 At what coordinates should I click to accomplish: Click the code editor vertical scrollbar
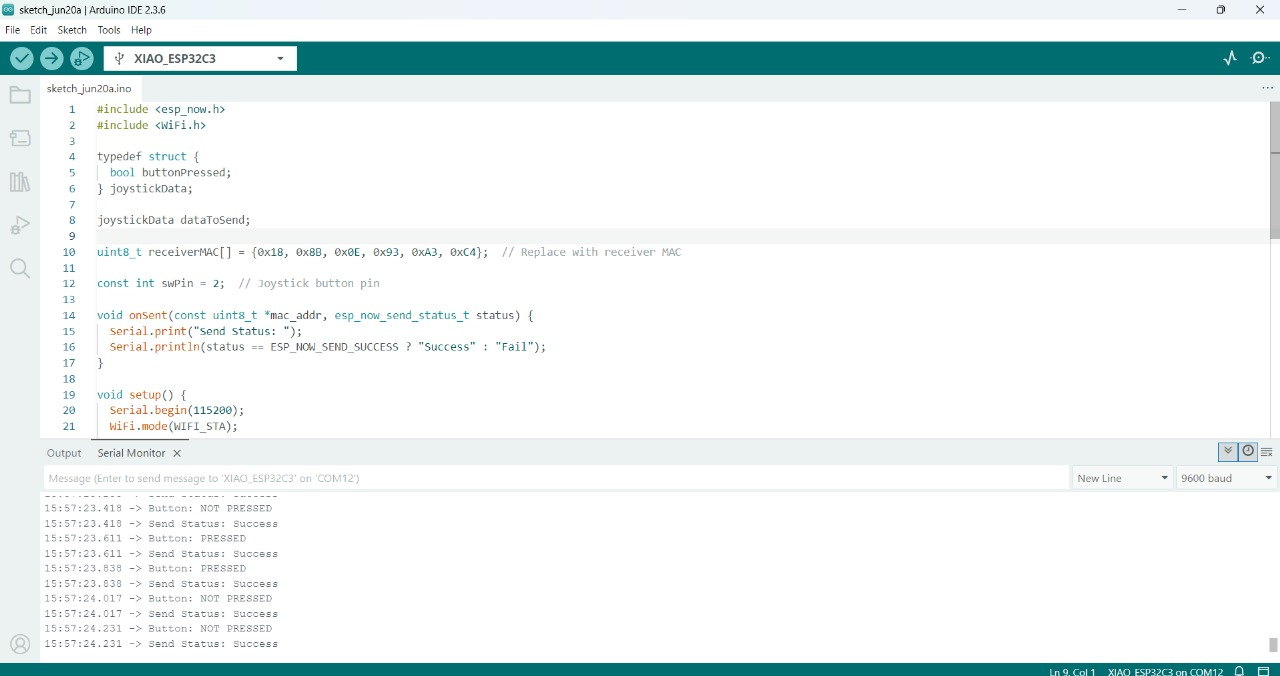pyautogui.click(x=1274, y=171)
